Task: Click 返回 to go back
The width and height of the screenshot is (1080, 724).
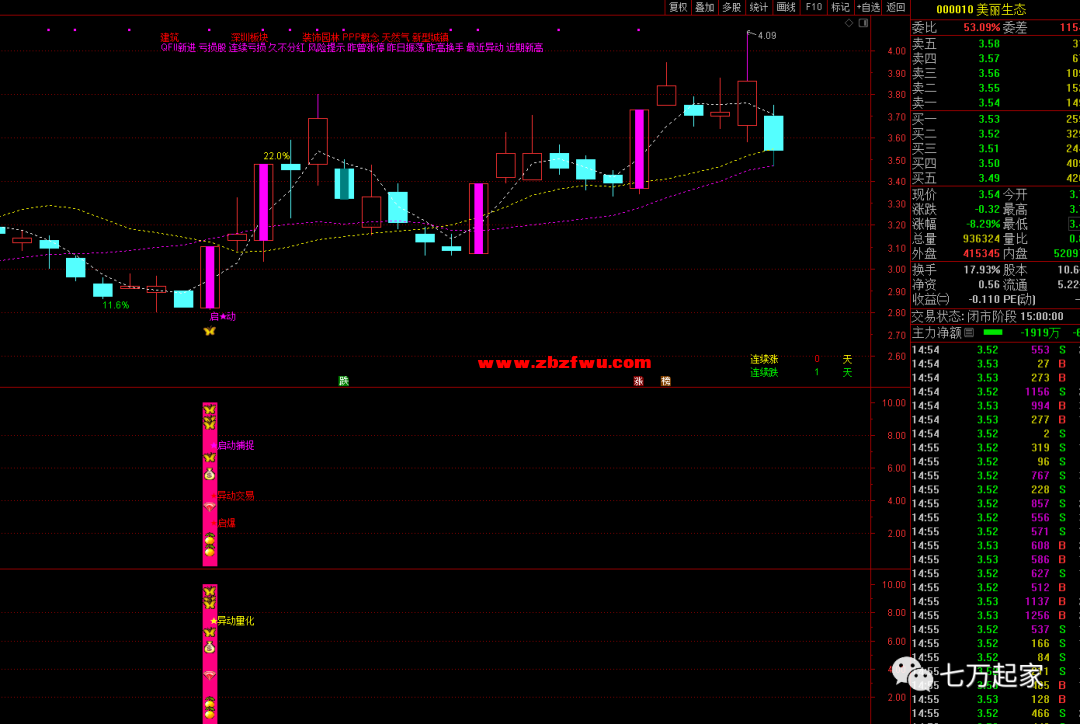Action: pyautogui.click(x=896, y=7)
